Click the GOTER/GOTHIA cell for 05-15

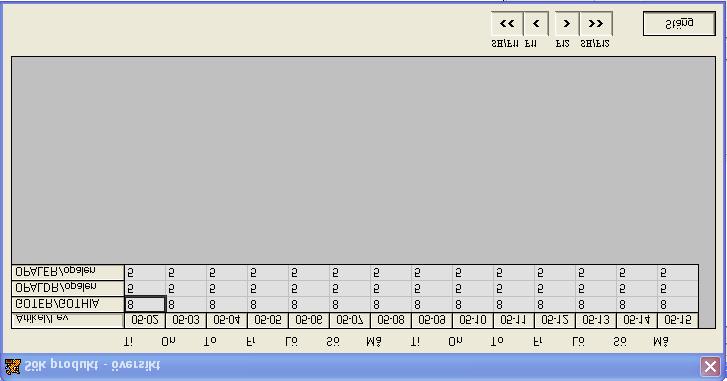tap(678, 305)
